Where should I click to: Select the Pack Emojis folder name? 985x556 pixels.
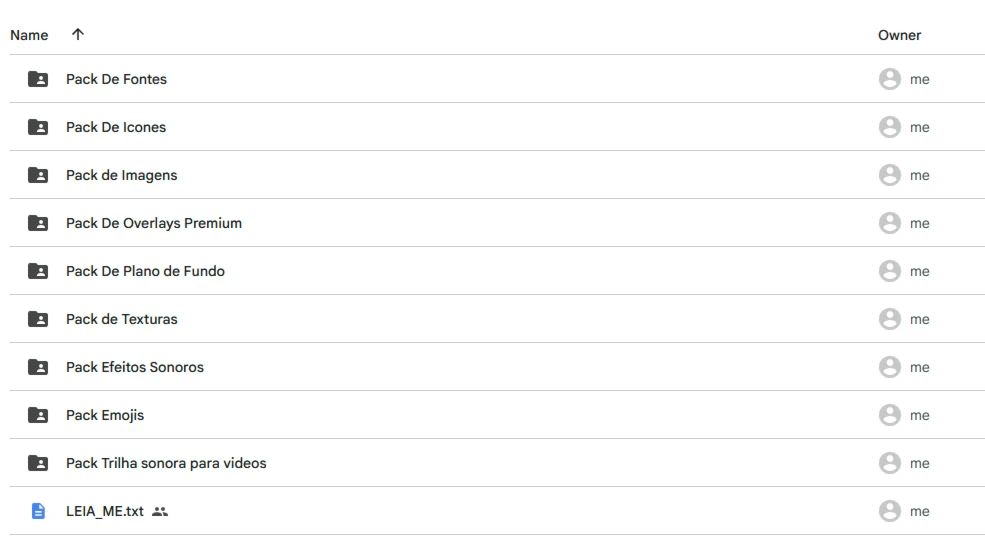(105, 415)
